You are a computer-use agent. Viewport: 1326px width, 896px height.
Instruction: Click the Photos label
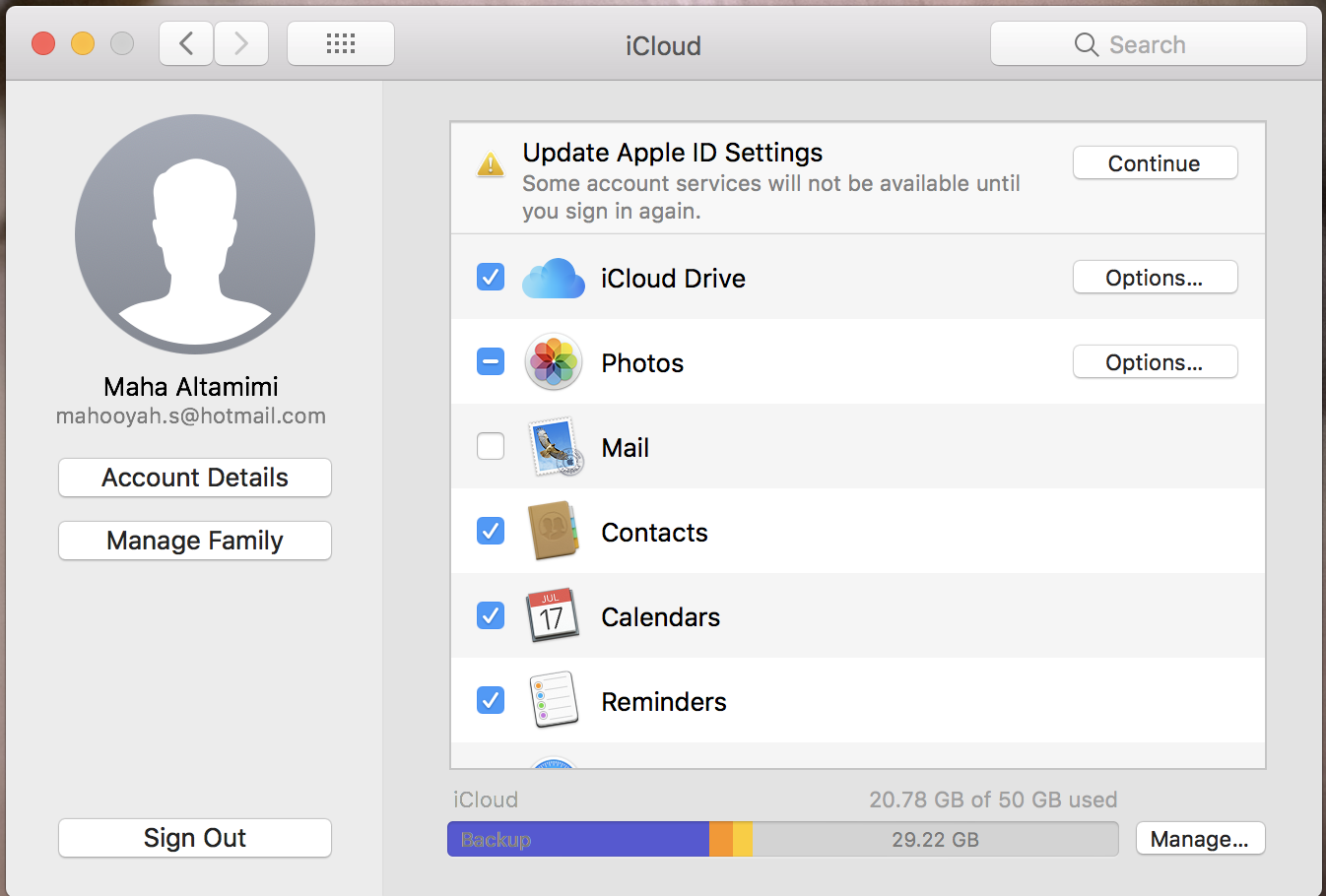point(642,363)
